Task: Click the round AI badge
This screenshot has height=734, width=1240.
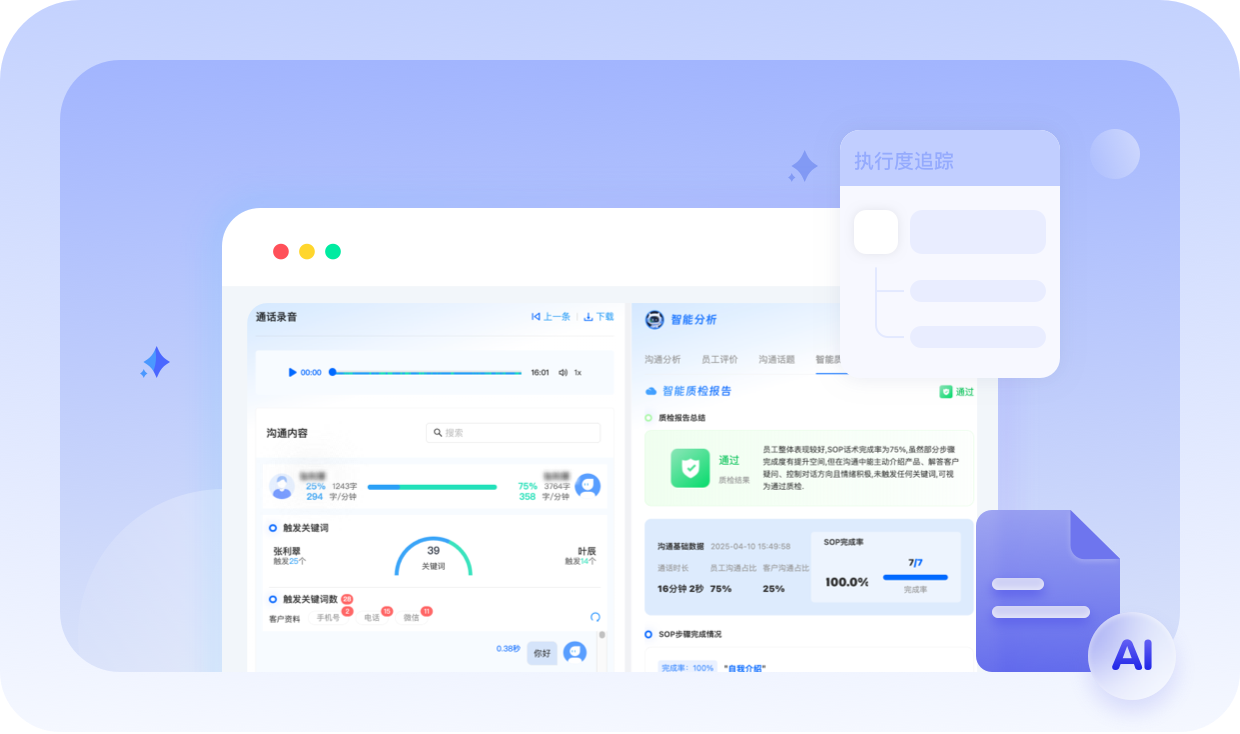Action: click(x=1132, y=655)
